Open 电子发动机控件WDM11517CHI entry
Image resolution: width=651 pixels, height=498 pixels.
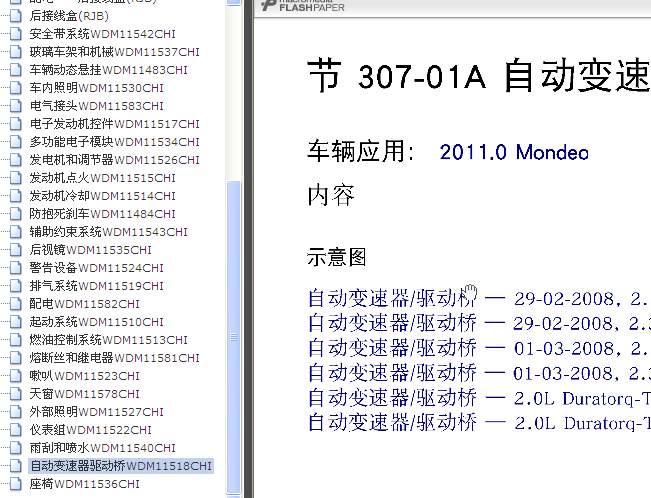pos(115,124)
